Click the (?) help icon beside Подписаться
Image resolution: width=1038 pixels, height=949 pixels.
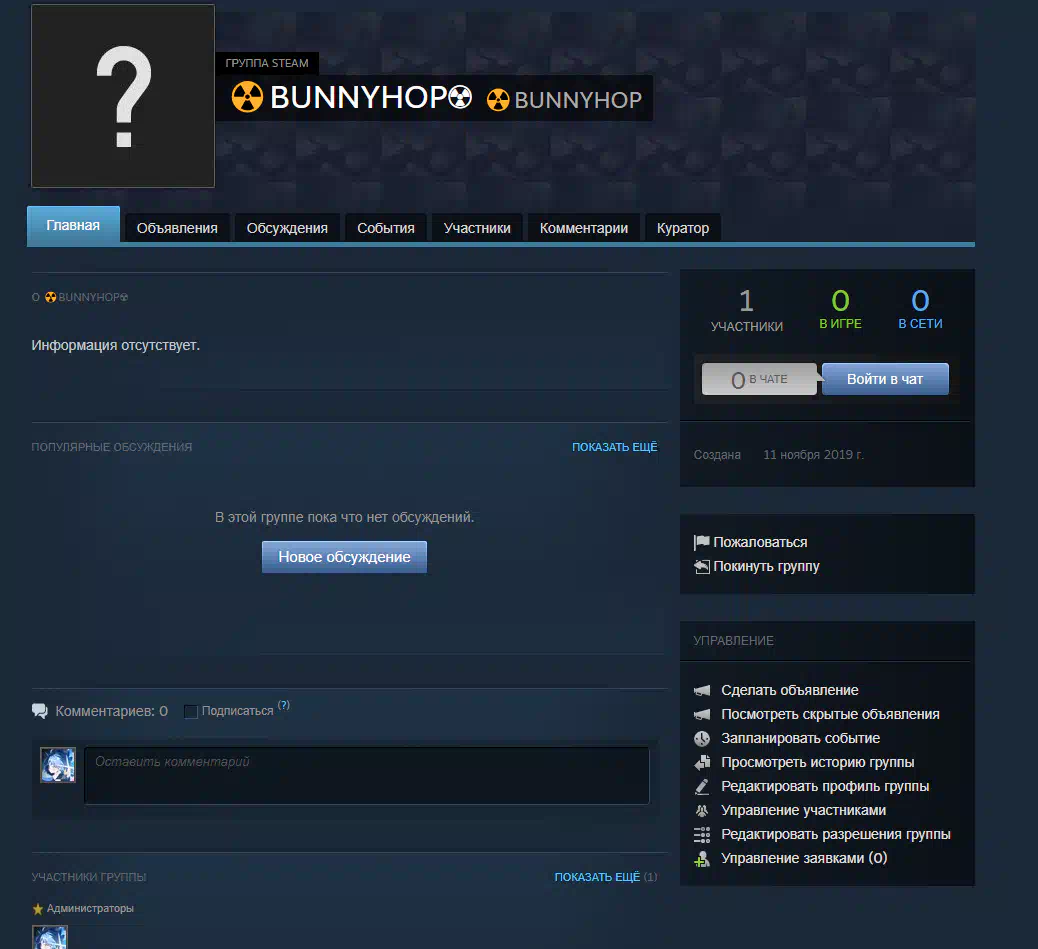(x=284, y=705)
